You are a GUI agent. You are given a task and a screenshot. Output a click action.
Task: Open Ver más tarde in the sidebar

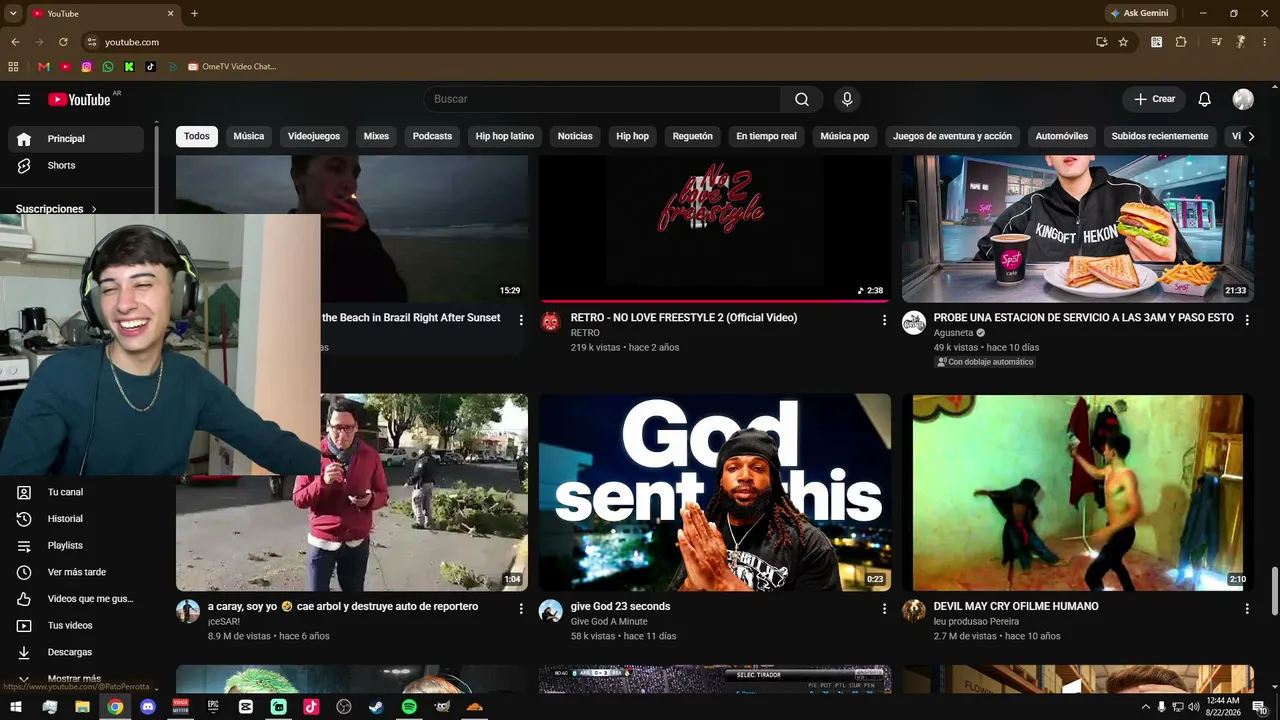pyautogui.click(x=76, y=572)
